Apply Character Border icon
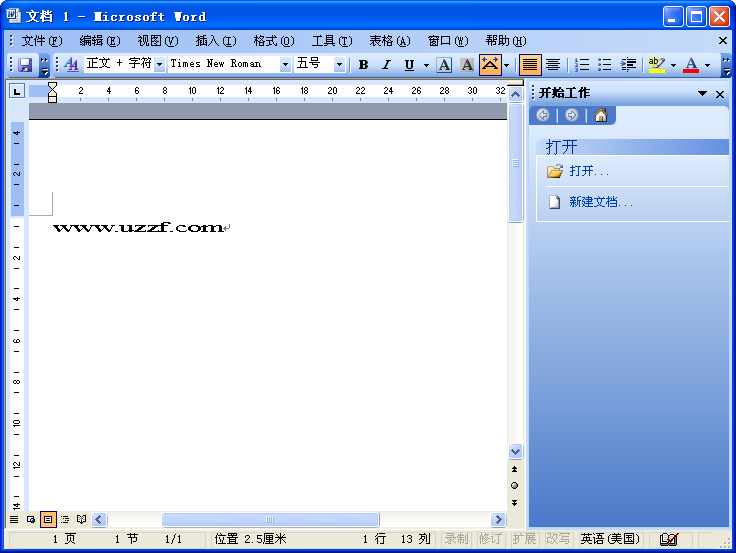Viewport: 736px width, 553px height. coord(444,64)
